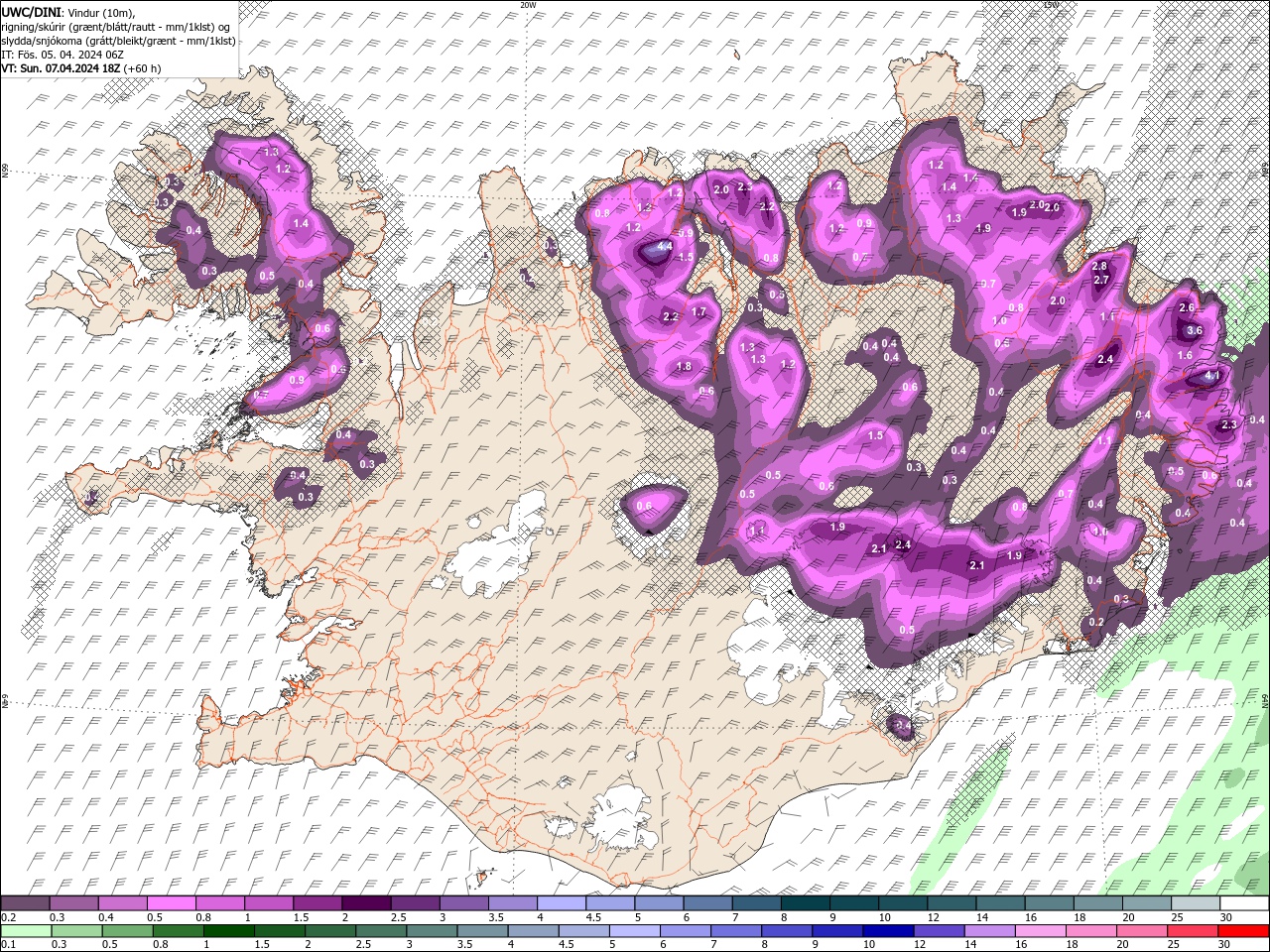This screenshot has height=952, width=1270.
Task: Click the 'rigning/skúrir' legend description line
Action: (x=117, y=26)
